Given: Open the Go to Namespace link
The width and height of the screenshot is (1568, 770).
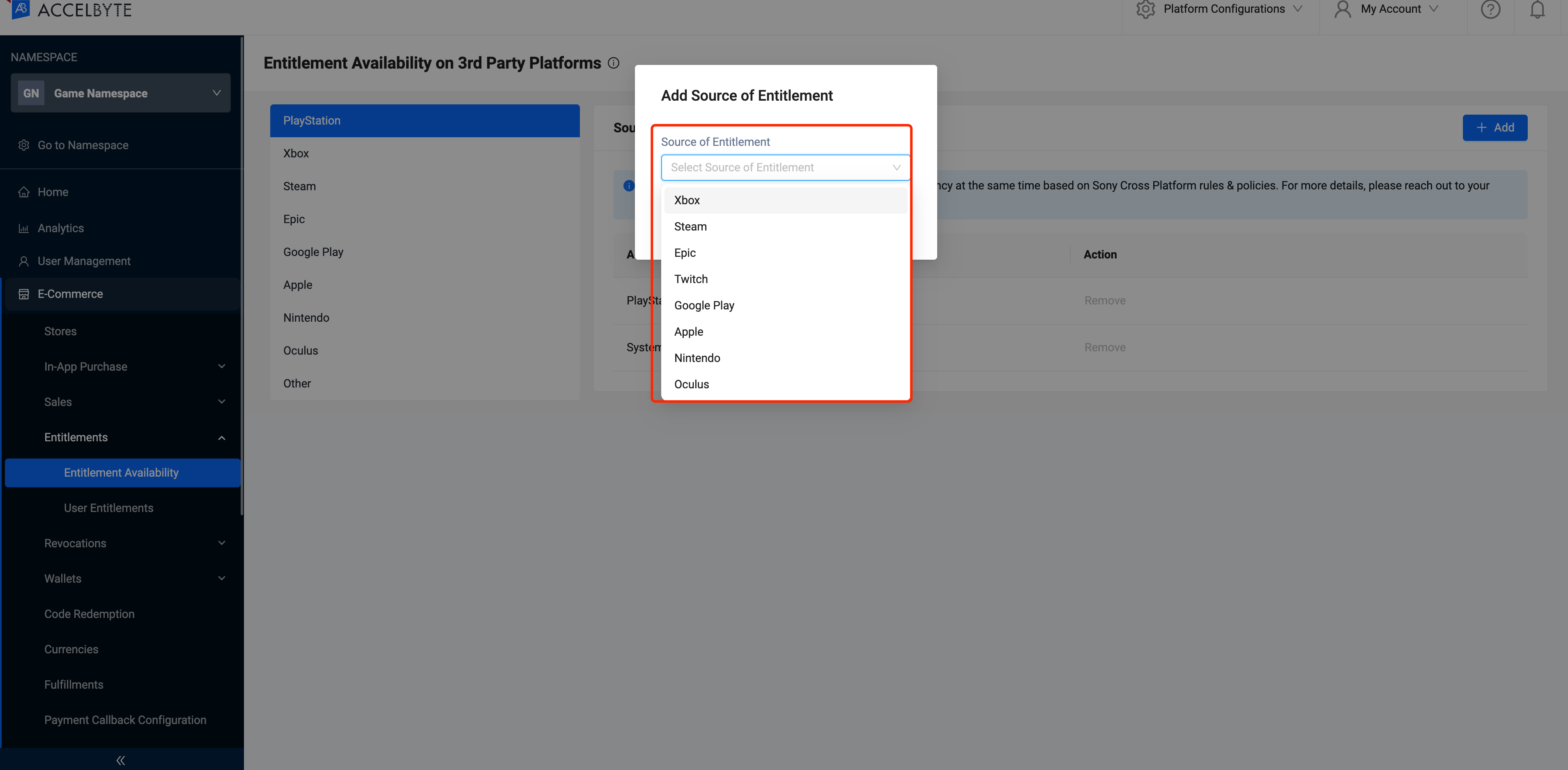Looking at the screenshot, I should pos(83,145).
